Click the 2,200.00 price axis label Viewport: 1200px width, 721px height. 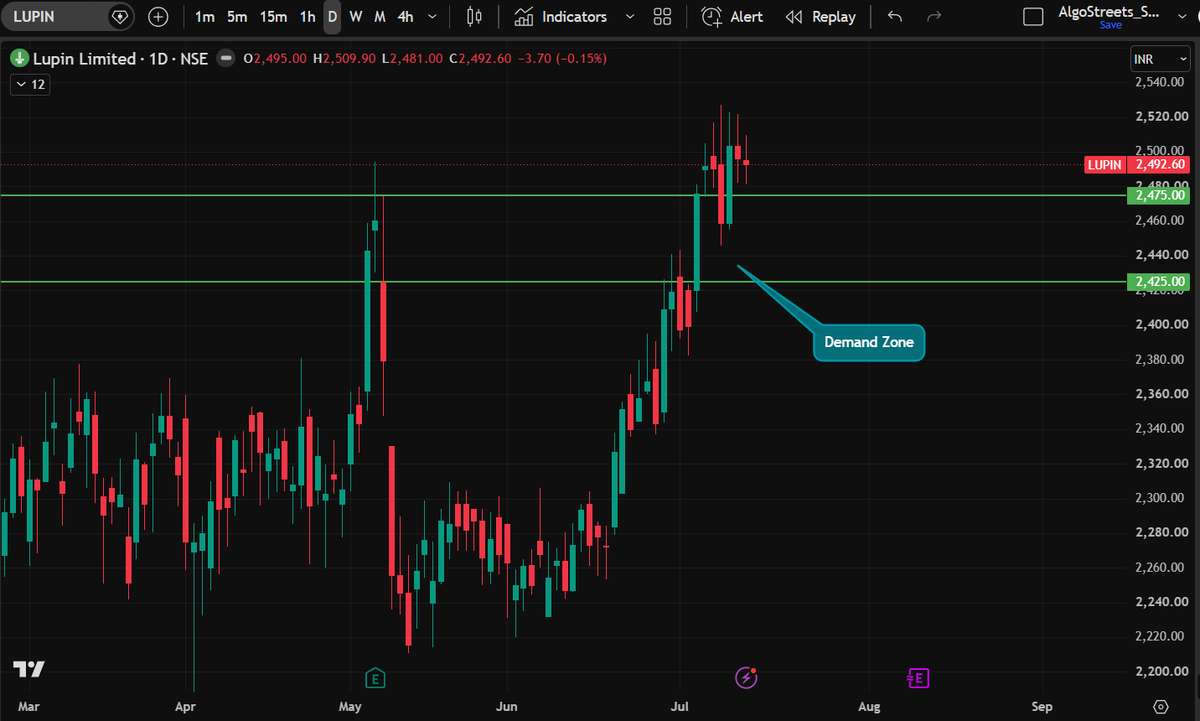pyautogui.click(x=1160, y=671)
